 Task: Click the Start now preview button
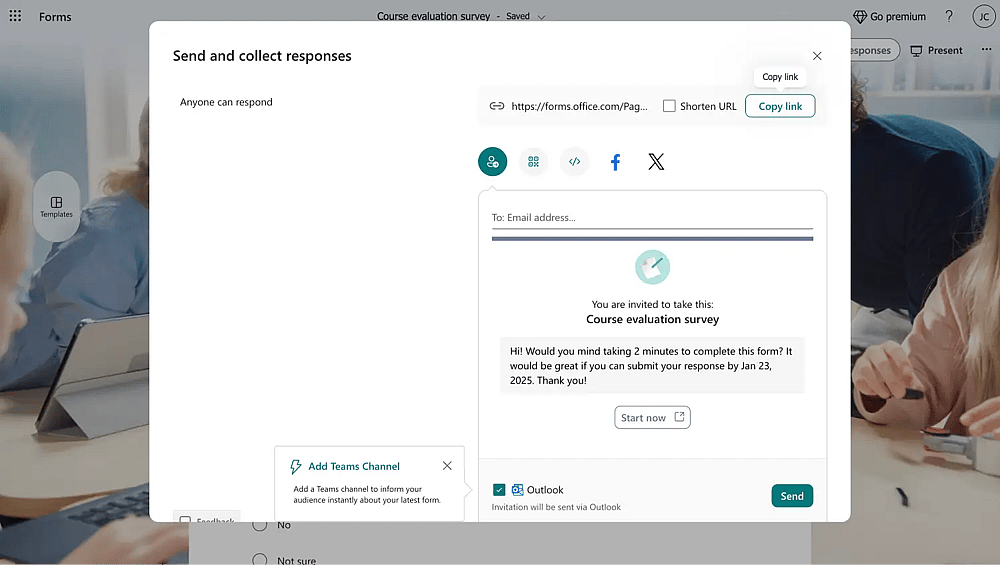click(x=652, y=417)
